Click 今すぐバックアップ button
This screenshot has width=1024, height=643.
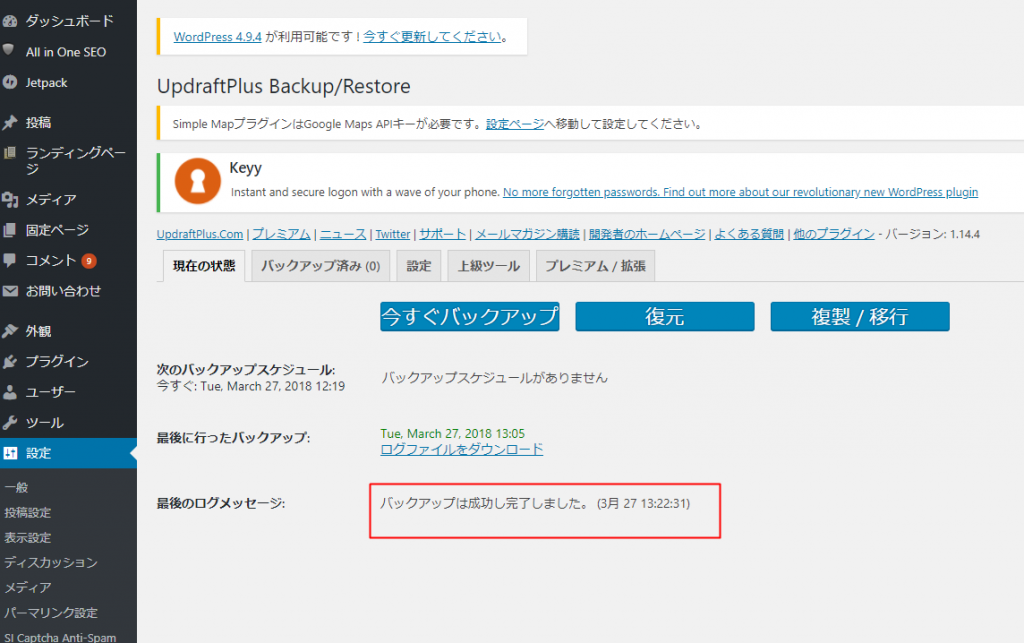(470, 317)
